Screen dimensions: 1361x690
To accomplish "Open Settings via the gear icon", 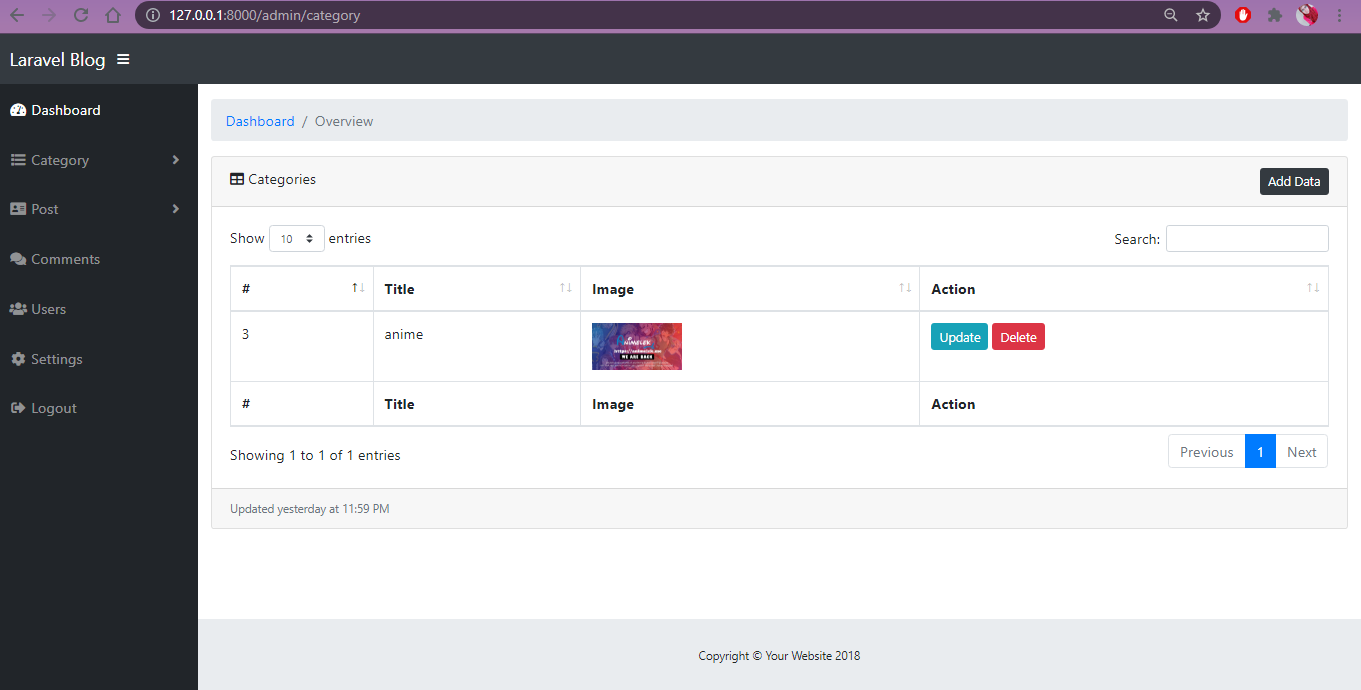I will pos(17,358).
